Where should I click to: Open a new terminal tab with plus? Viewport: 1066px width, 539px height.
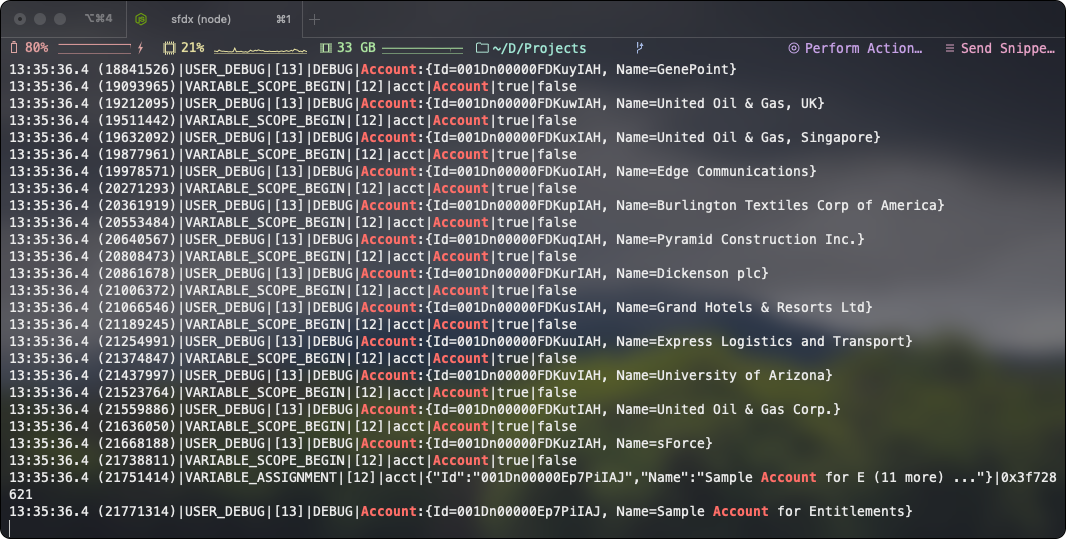tap(314, 19)
